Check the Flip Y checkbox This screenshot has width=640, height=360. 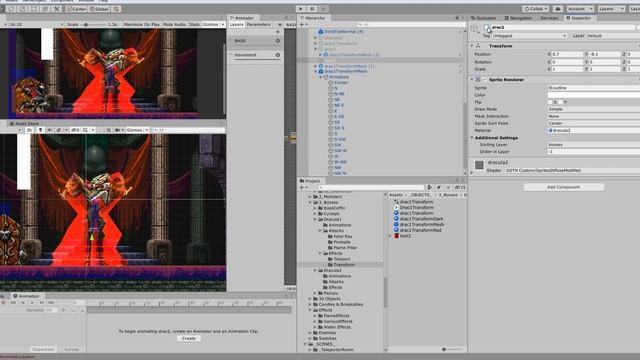click(x=561, y=102)
